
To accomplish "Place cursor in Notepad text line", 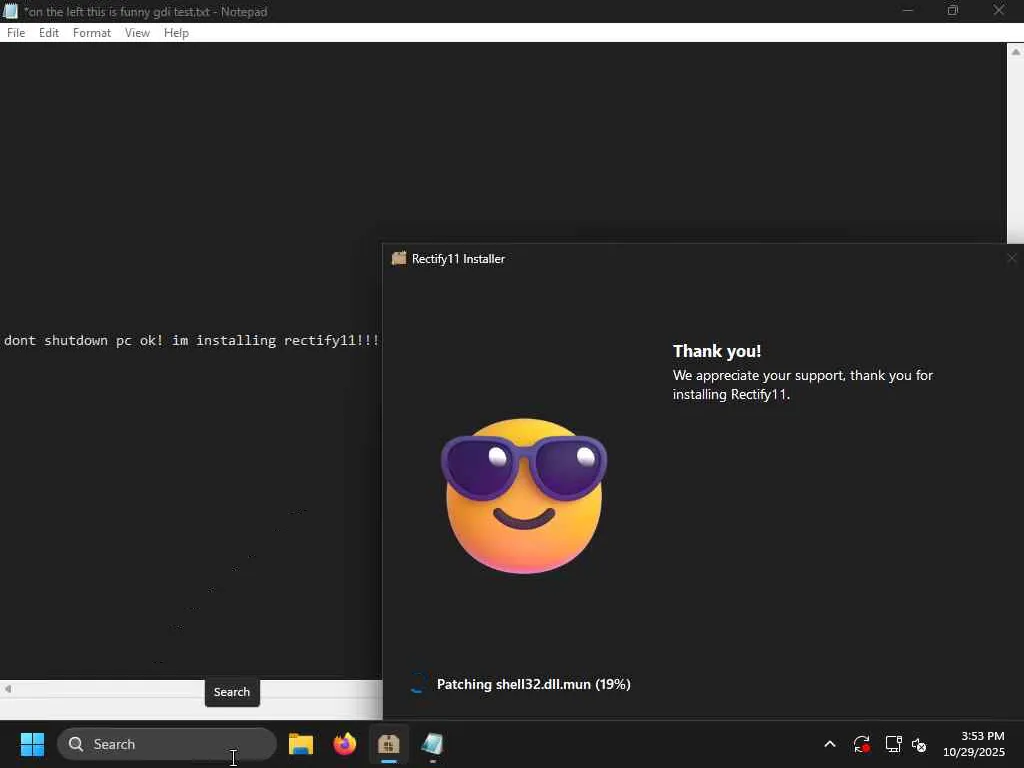I will (x=191, y=340).
